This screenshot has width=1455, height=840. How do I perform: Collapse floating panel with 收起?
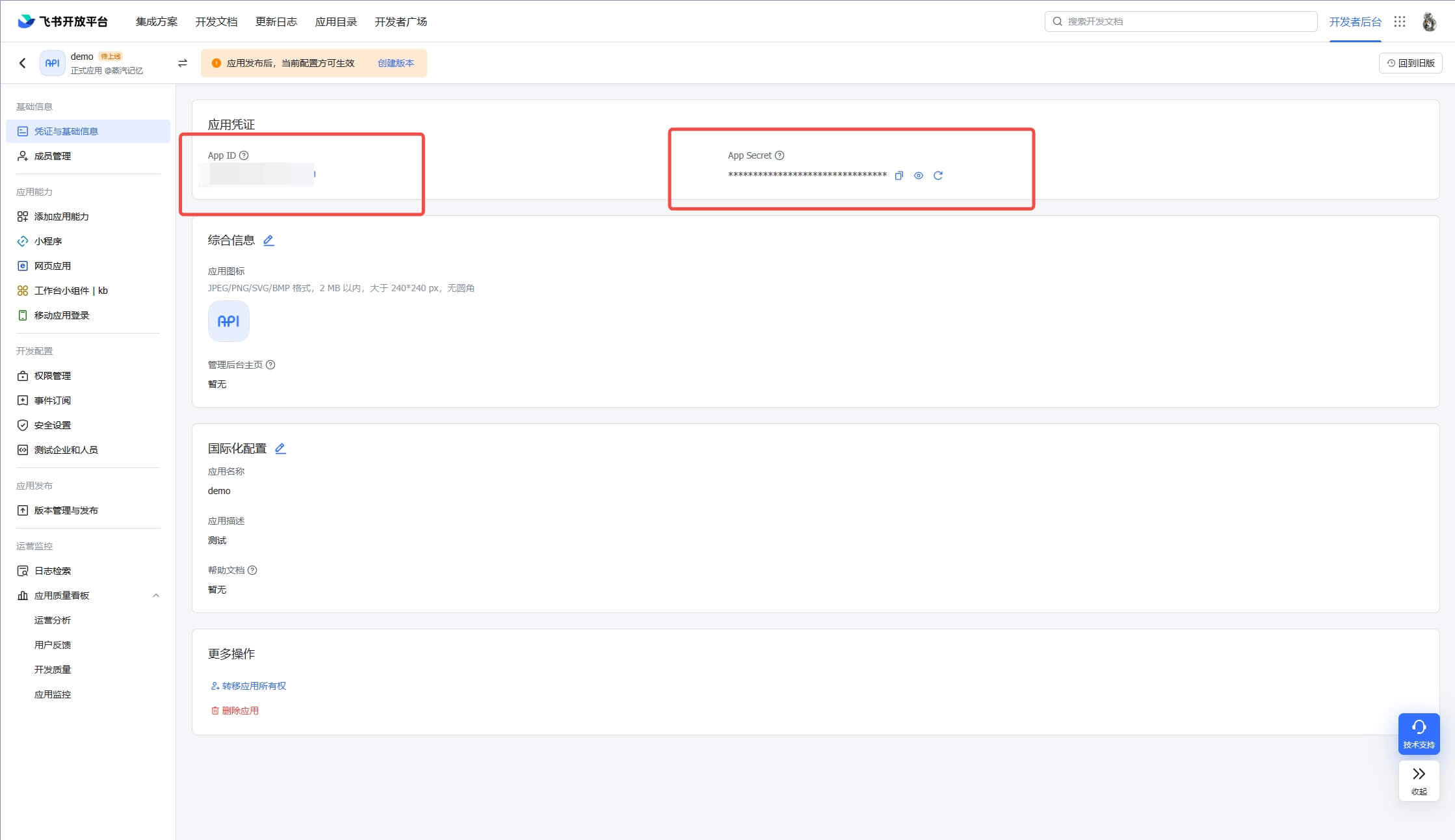click(x=1419, y=780)
